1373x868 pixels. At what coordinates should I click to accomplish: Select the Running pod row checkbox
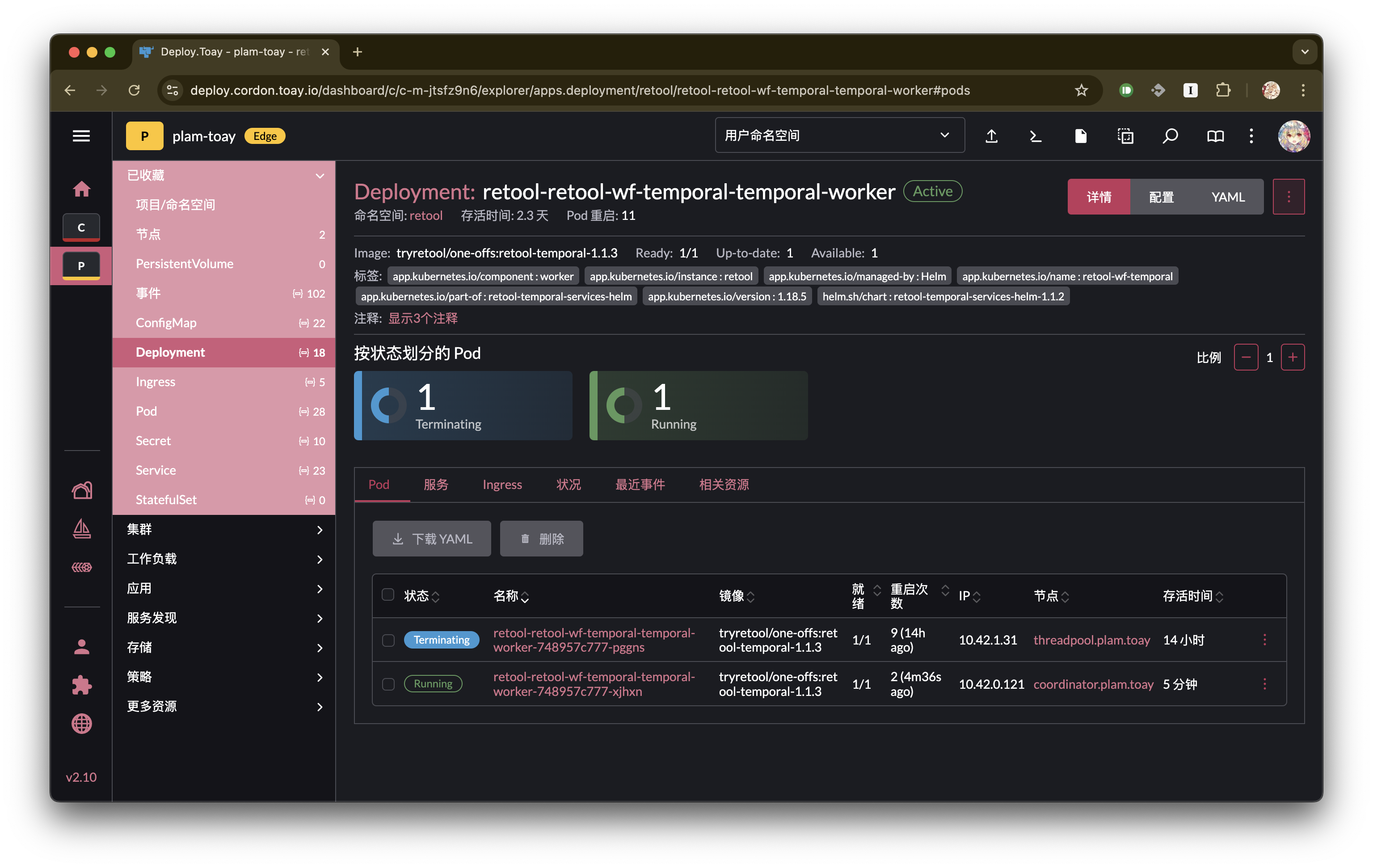[388, 684]
